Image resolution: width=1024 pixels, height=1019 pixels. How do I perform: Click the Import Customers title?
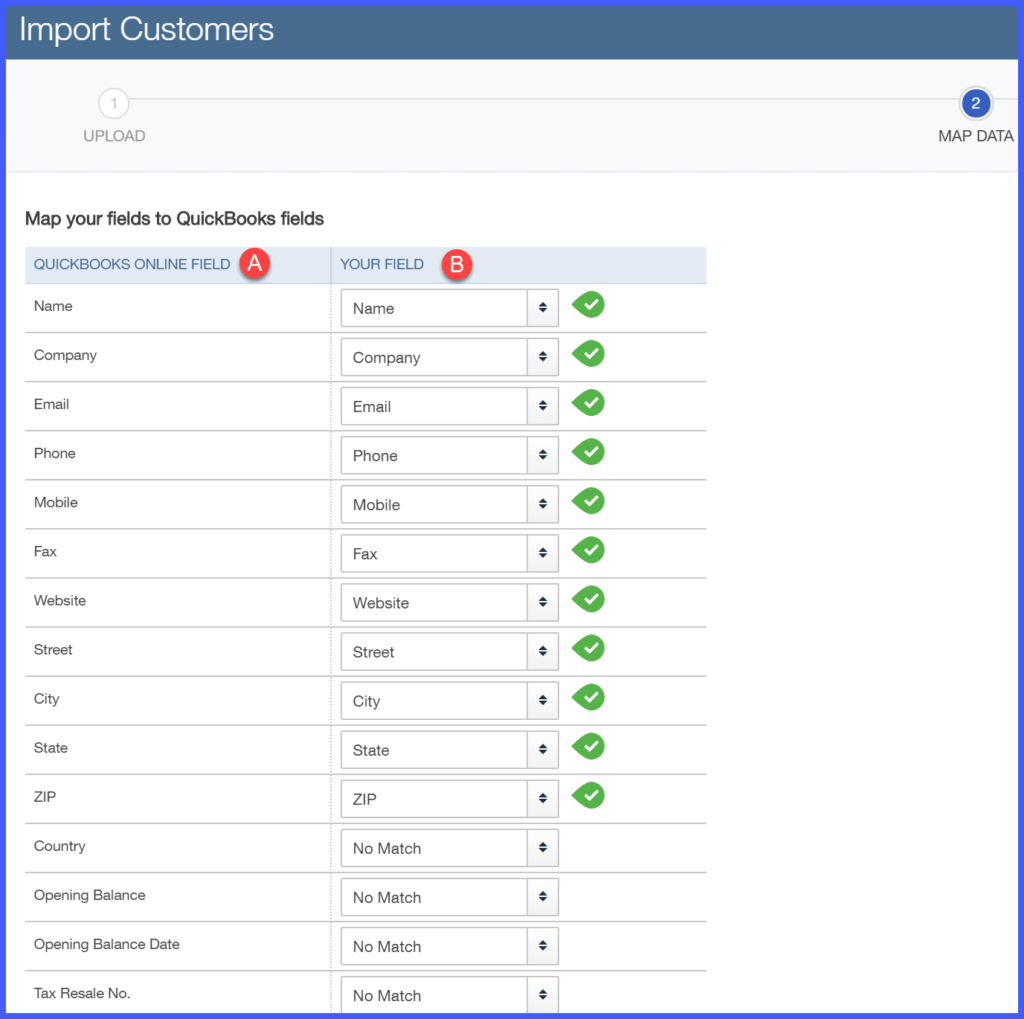pyautogui.click(x=146, y=29)
